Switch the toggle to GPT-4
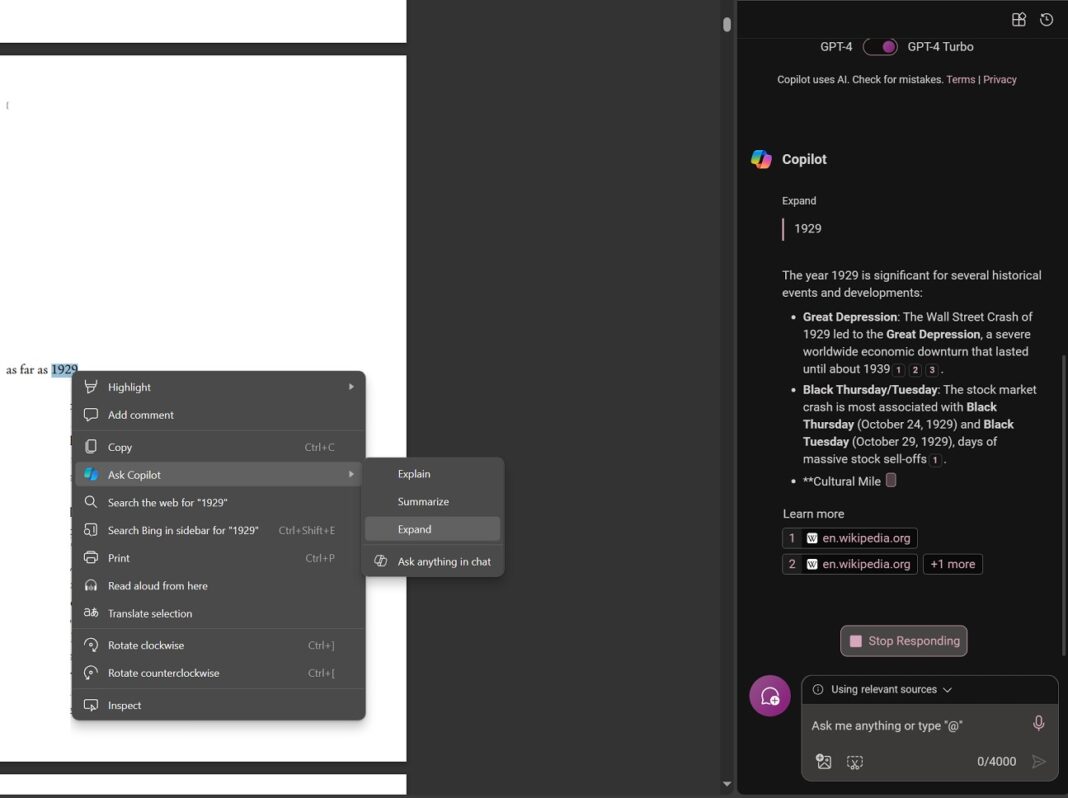 (880, 46)
